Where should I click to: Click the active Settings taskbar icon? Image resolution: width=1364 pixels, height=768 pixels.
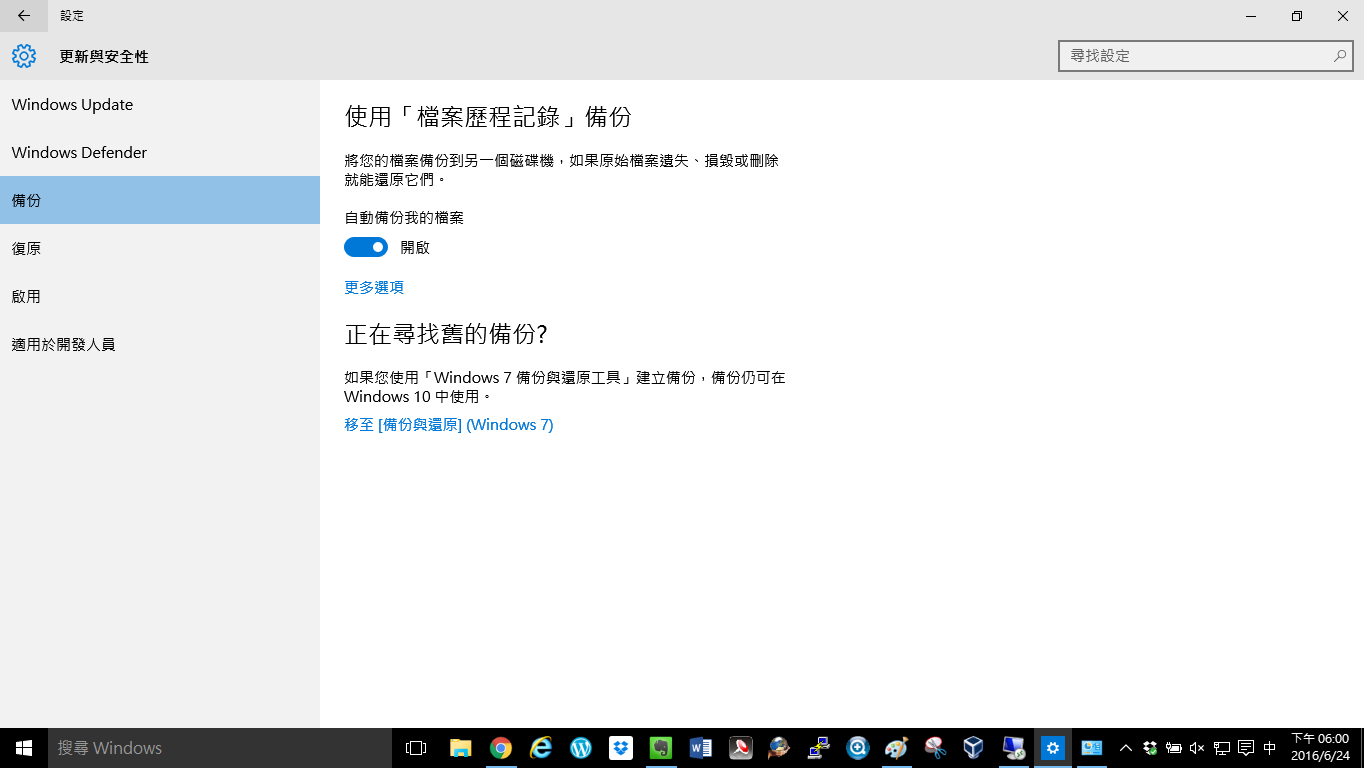[x=1052, y=748]
